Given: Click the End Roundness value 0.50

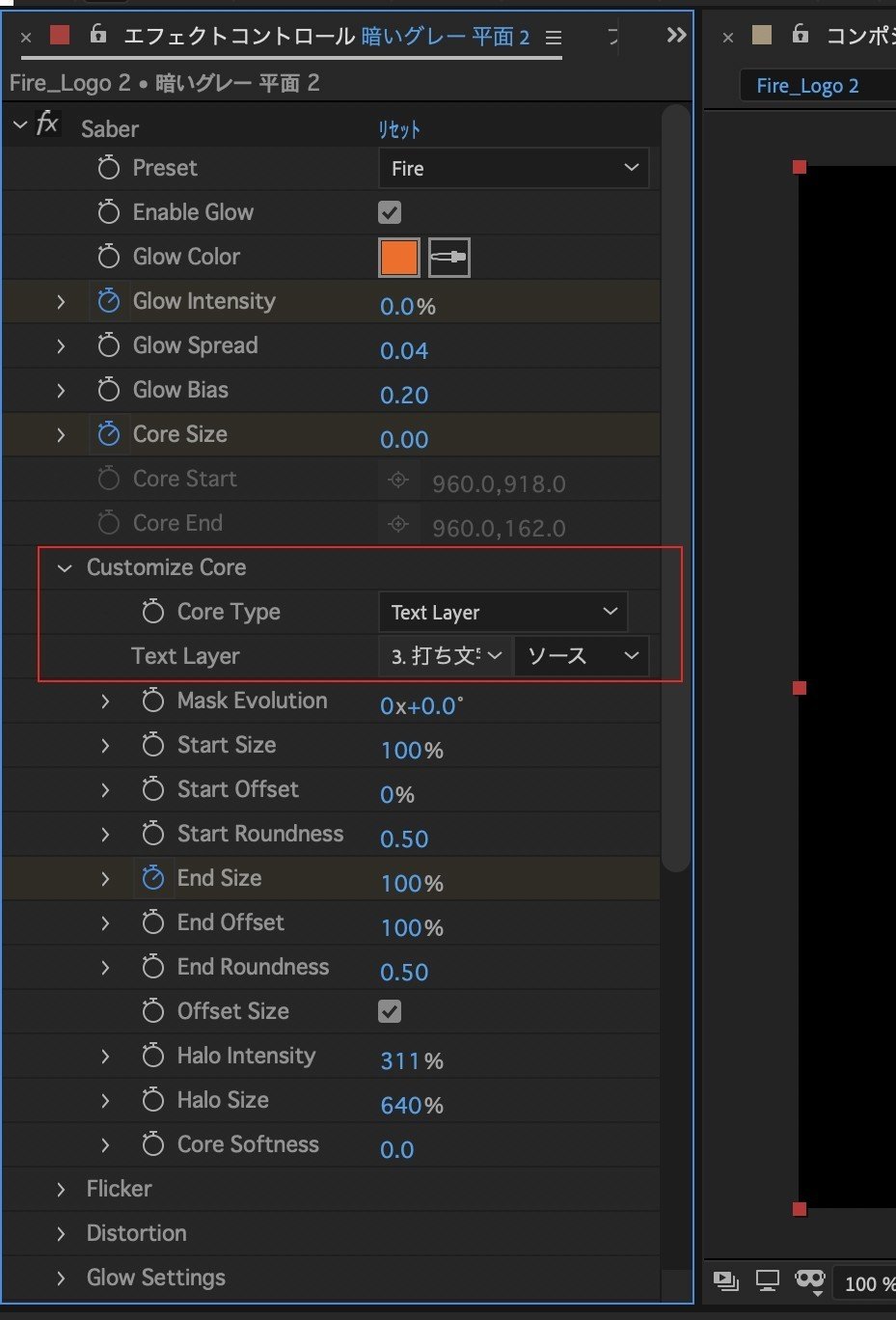Looking at the screenshot, I should pyautogui.click(x=404, y=973).
